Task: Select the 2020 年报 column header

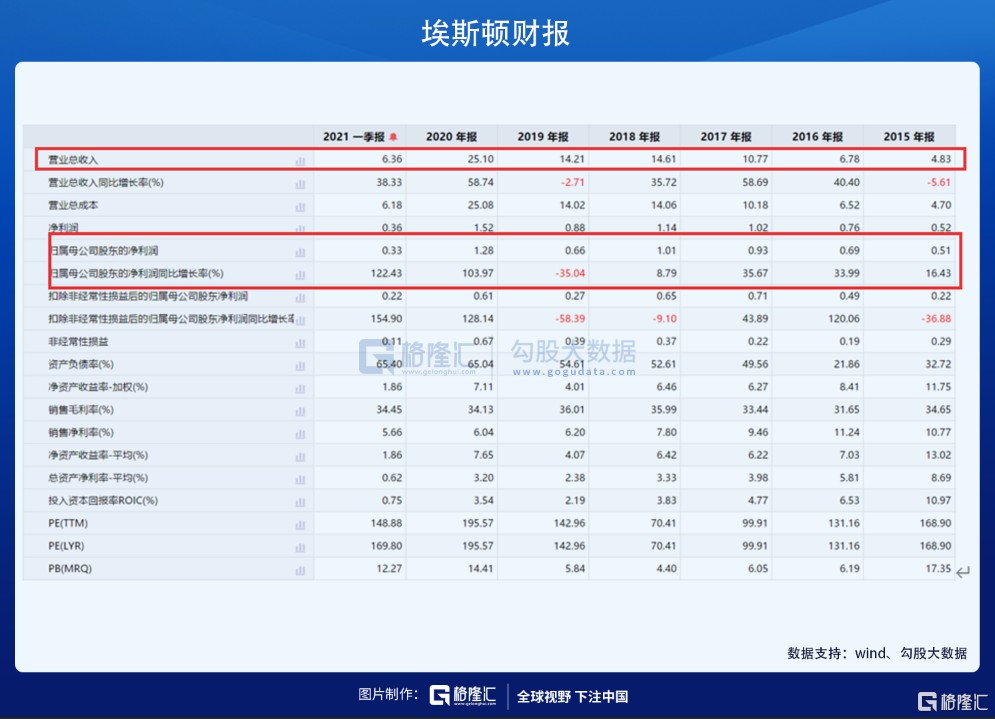Action: (451, 137)
